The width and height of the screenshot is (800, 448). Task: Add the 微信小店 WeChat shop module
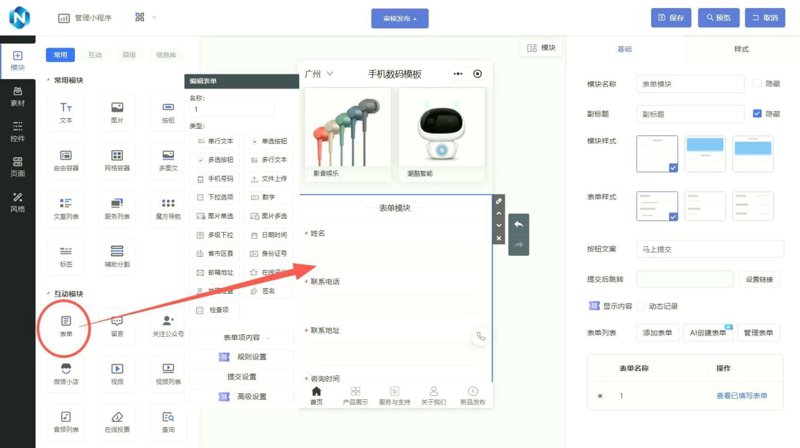click(x=66, y=374)
